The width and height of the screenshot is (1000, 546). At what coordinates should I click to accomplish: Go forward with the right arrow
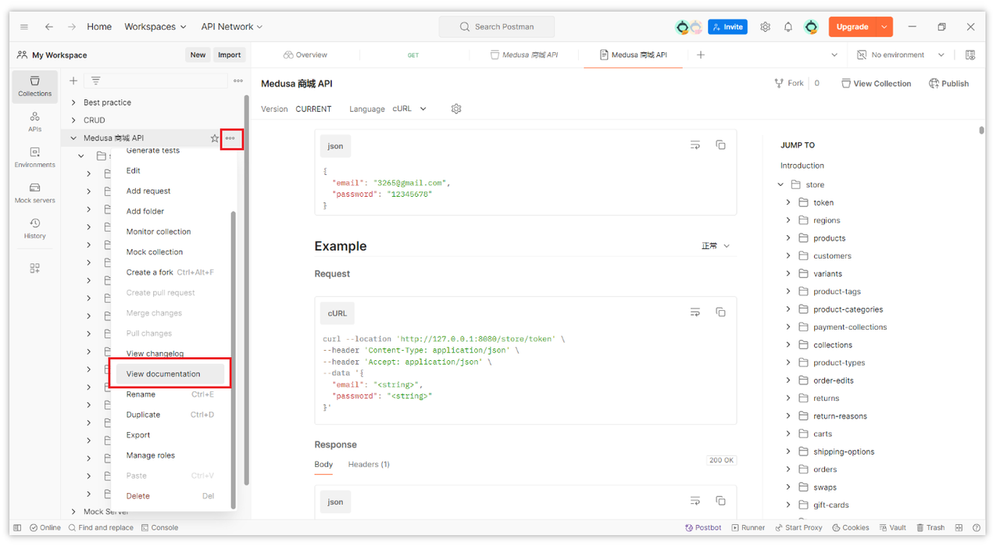[x=71, y=27]
